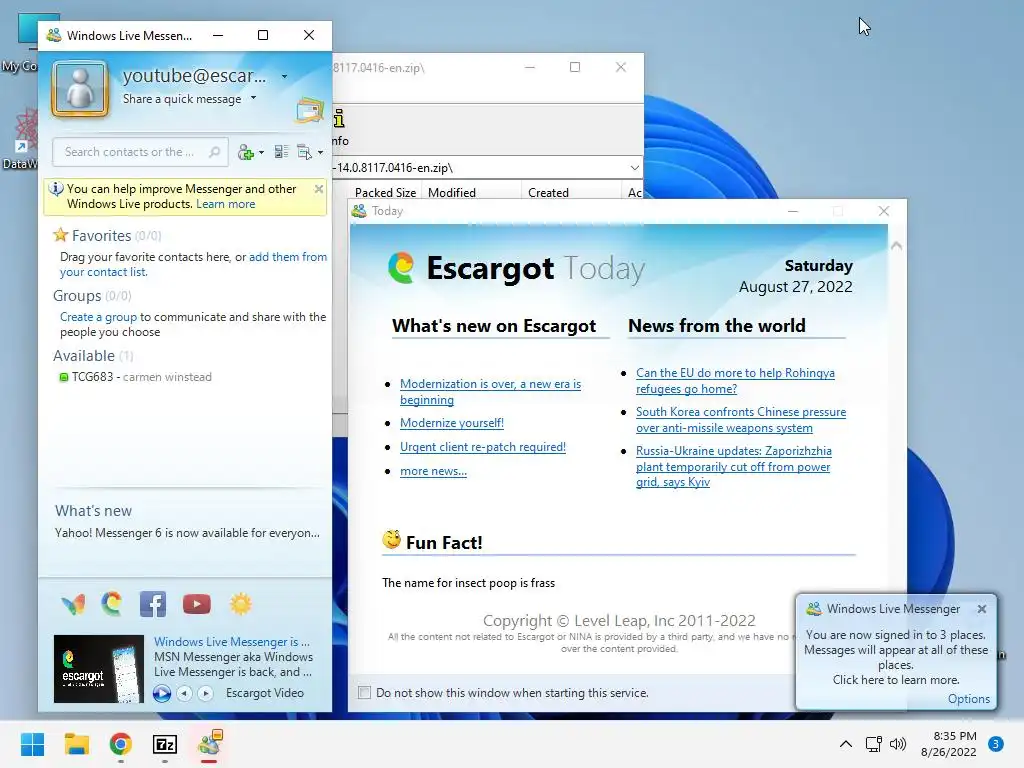Click the add a contact icon
The image size is (1024, 768).
(246, 152)
